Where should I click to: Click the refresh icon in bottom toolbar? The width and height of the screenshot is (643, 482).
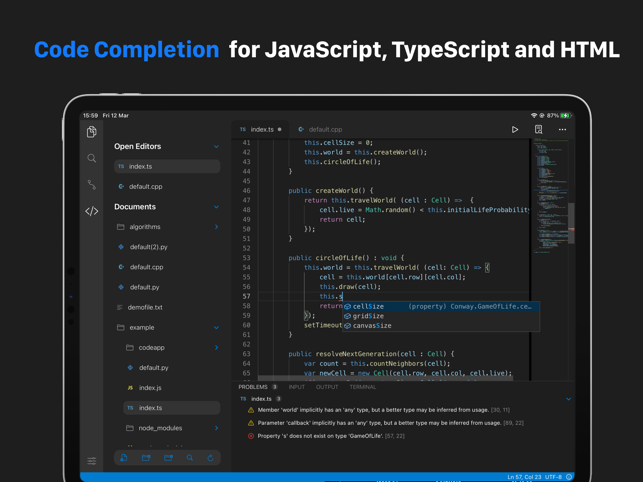[211, 458]
